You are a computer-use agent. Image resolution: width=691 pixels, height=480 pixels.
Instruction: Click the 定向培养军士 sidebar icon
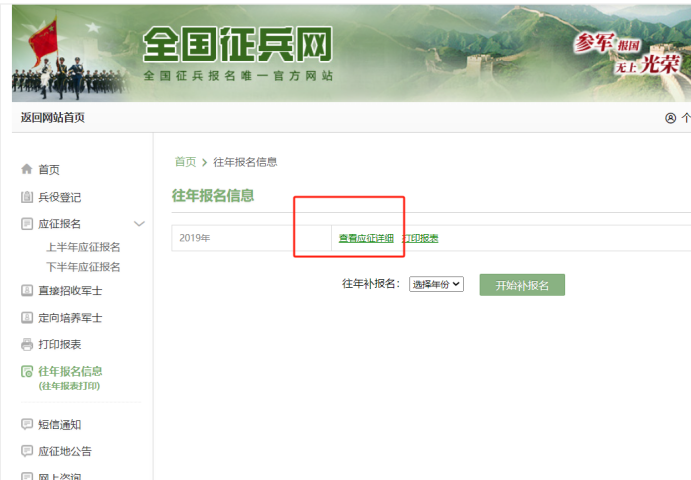click(27, 318)
